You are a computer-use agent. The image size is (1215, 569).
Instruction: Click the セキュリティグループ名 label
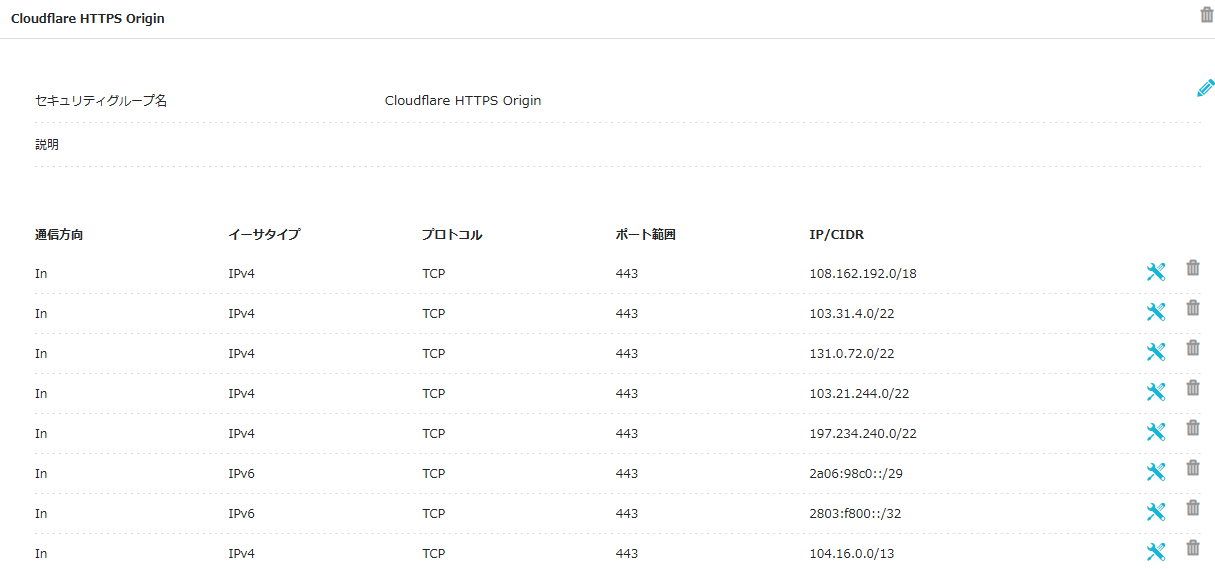[101, 101]
